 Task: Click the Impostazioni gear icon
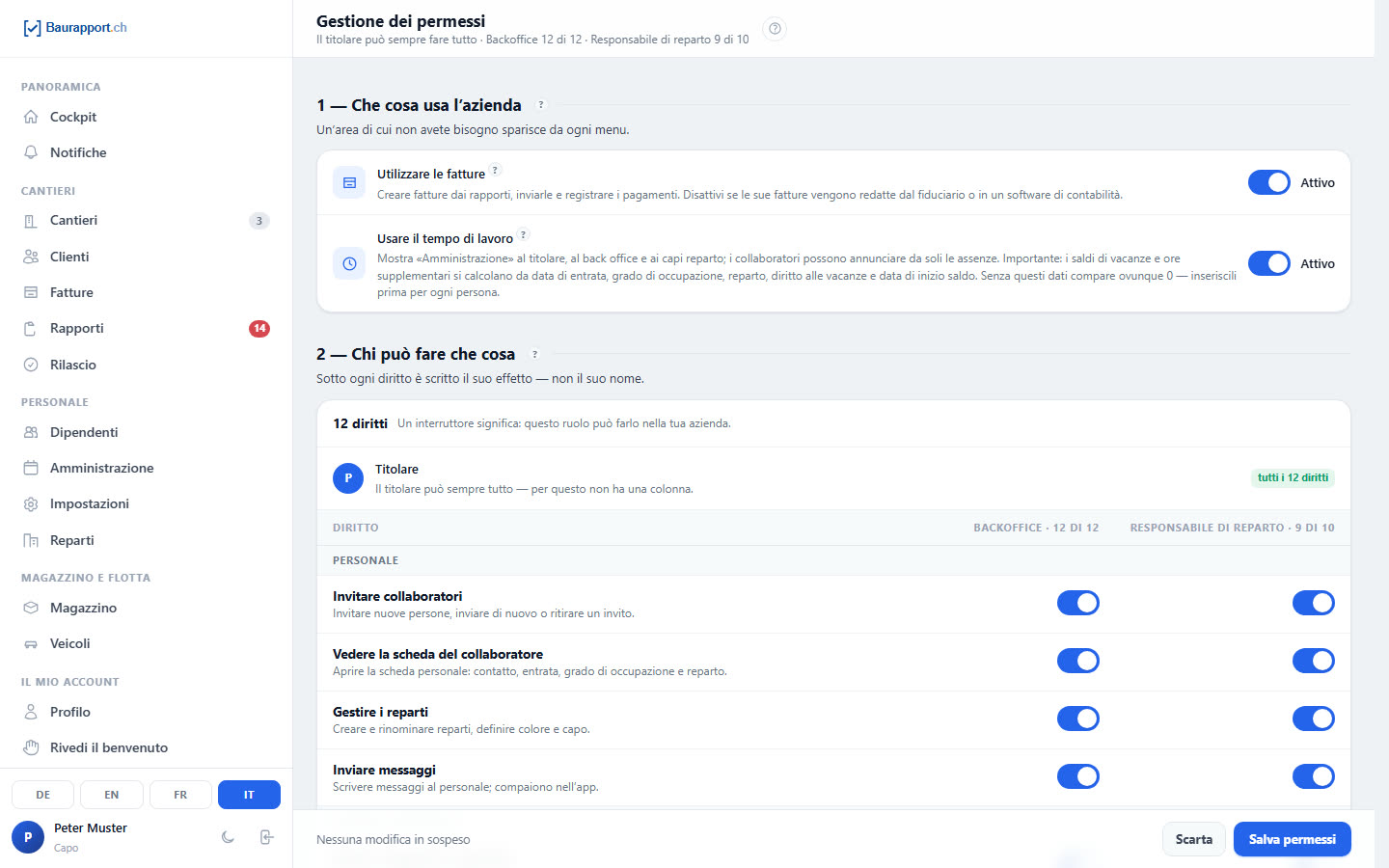pyautogui.click(x=31, y=503)
